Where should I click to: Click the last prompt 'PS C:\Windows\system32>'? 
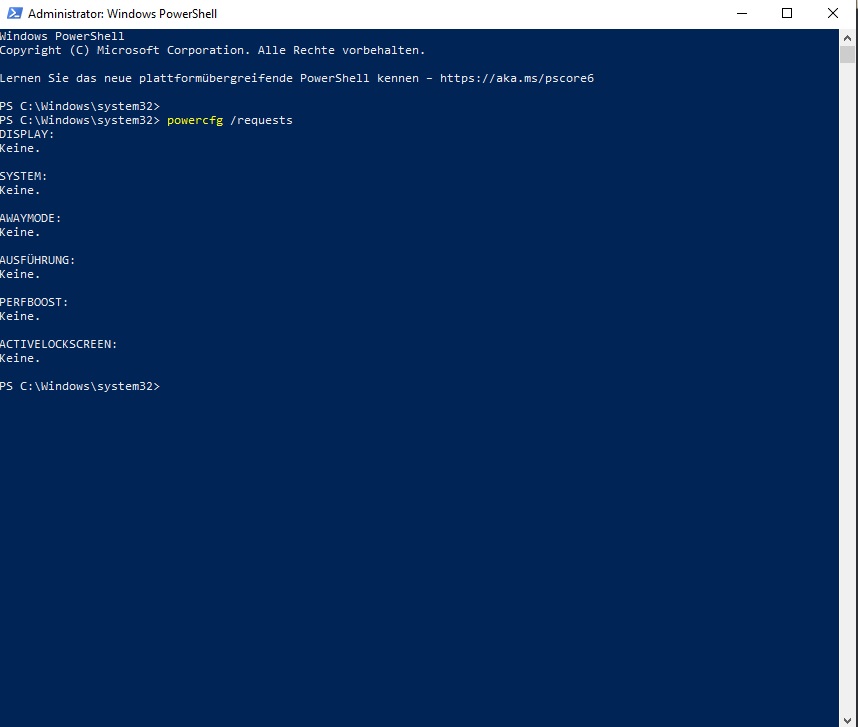tap(80, 386)
